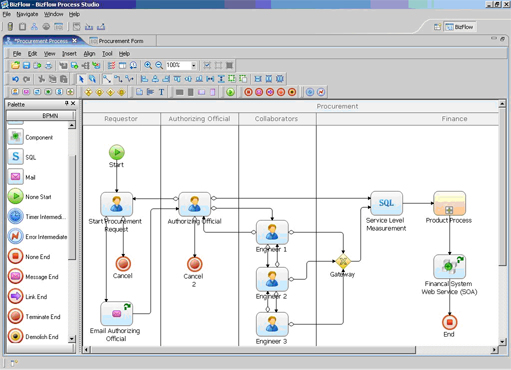Switch to the Procurement Form tab

coord(117,41)
